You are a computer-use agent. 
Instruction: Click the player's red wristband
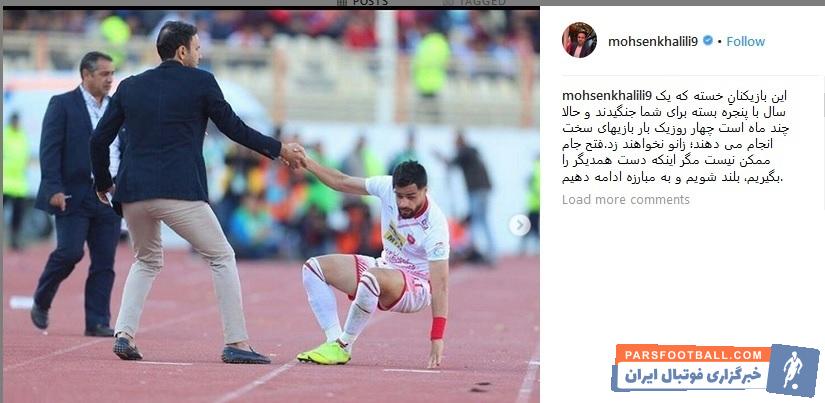[438, 328]
